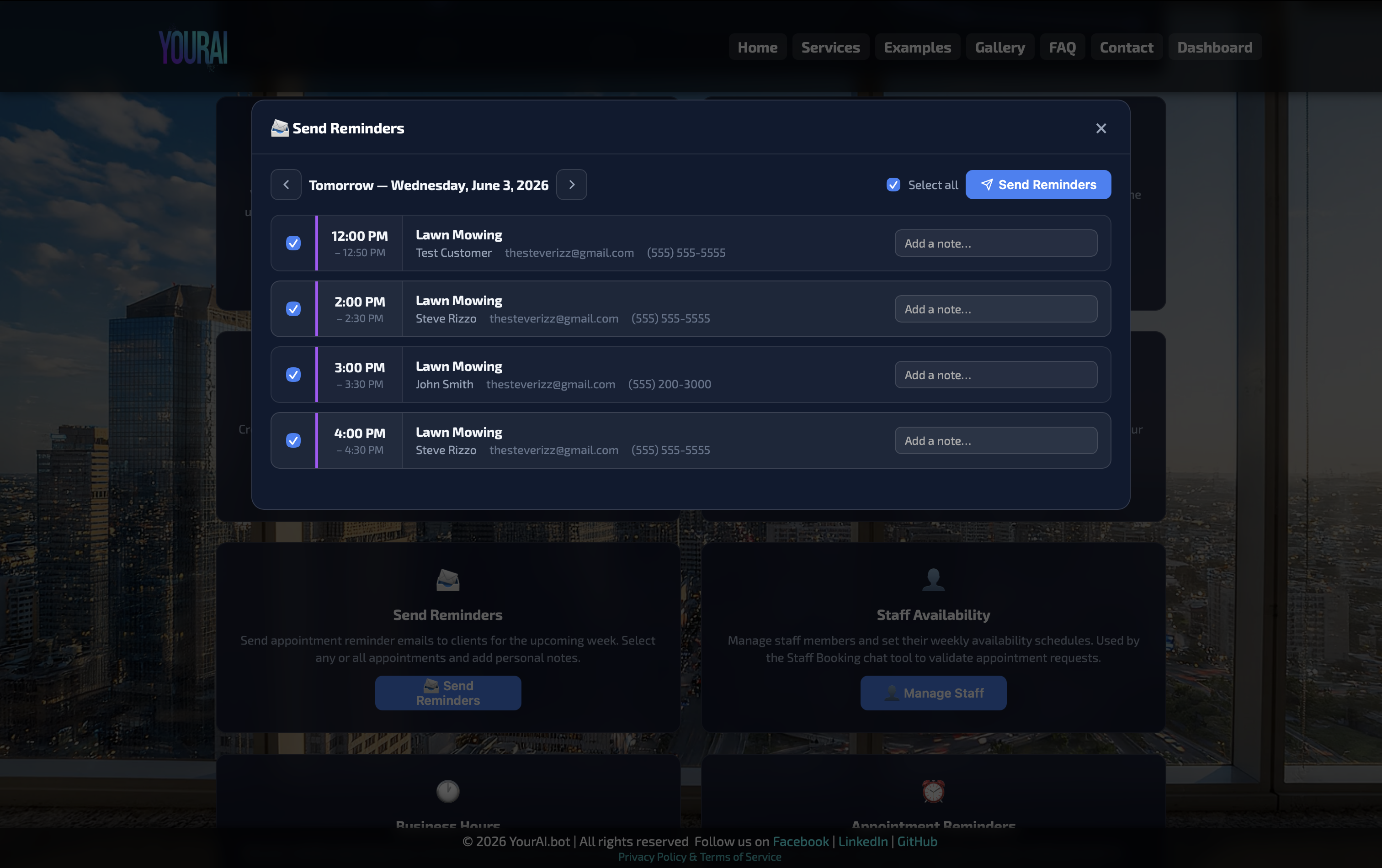The image size is (1382, 868).
Task: Click the note field for the 2:00 PM appointment
Action: [x=996, y=309]
